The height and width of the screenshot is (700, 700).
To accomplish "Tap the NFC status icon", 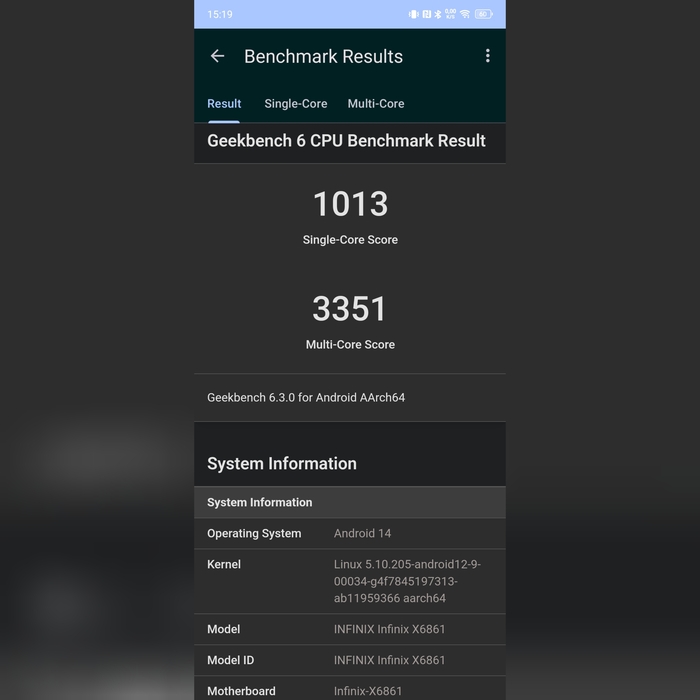I will click(427, 14).
